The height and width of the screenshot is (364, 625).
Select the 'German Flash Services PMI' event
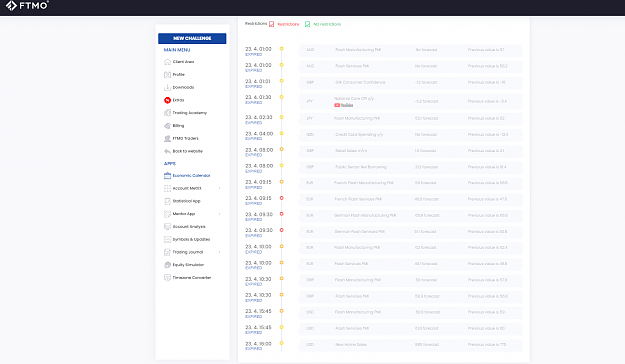(x=360, y=232)
